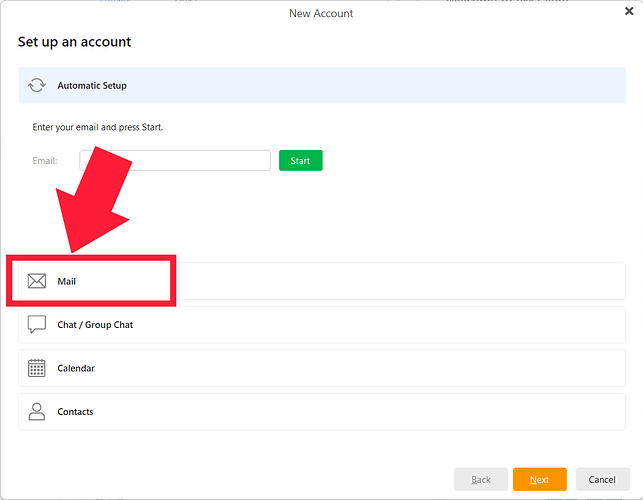Image resolution: width=643 pixels, height=500 pixels.
Task: Click the chat speech bubble icon
Action: pos(37,325)
